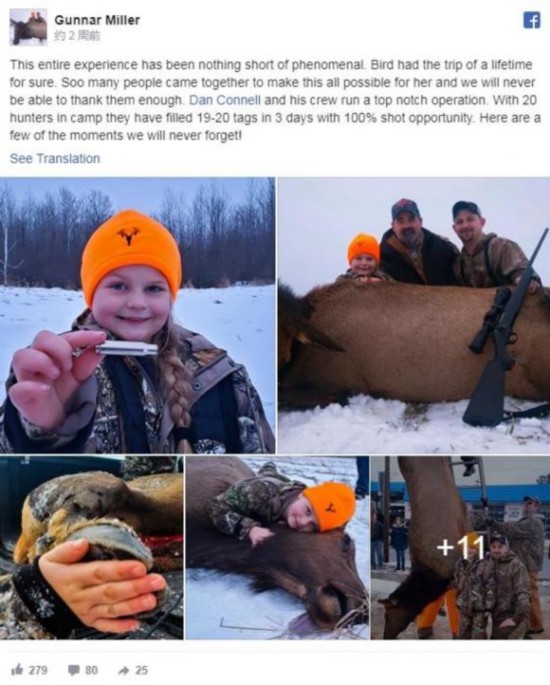Click the post text starting 'This entire experience'

click(x=275, y=100)
